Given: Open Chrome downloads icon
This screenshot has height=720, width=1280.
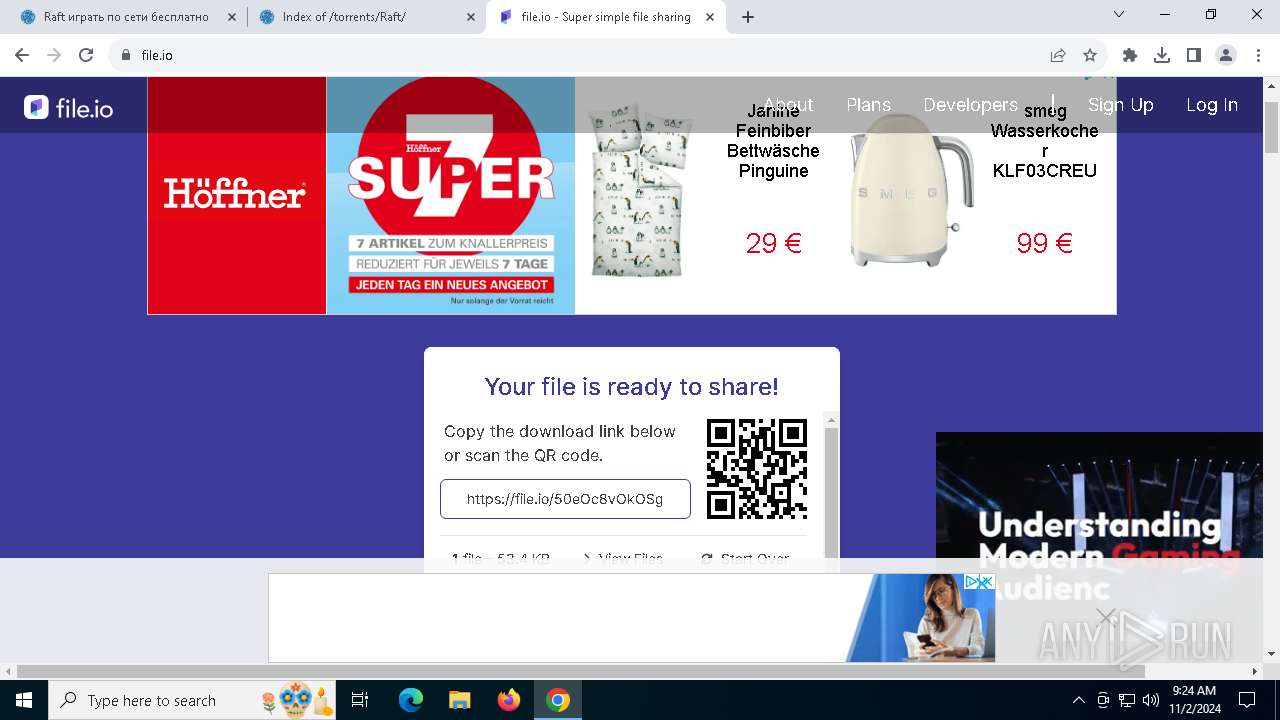Looking at the screenshot, I should tap(1162, 55).
